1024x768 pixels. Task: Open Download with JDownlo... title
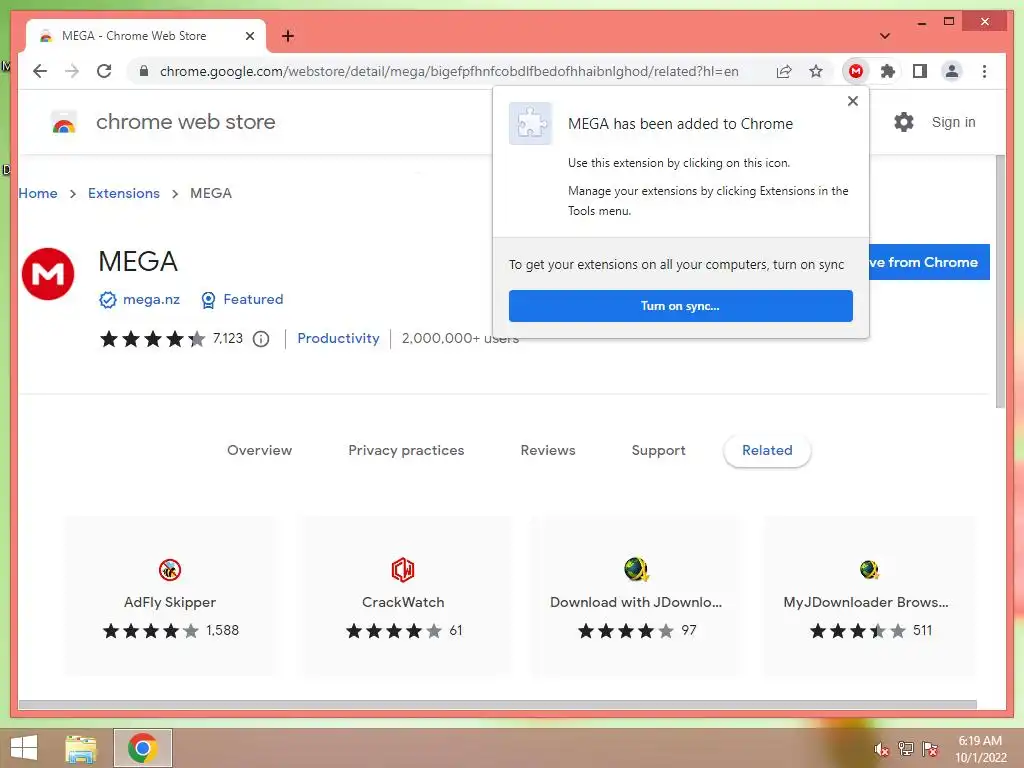point(636,602)
